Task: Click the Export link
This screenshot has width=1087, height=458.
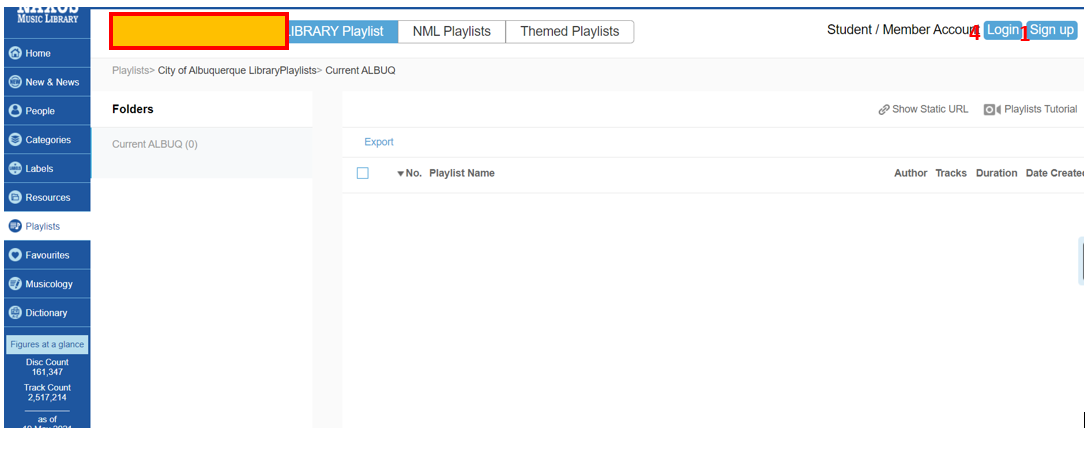Action: 379,142
